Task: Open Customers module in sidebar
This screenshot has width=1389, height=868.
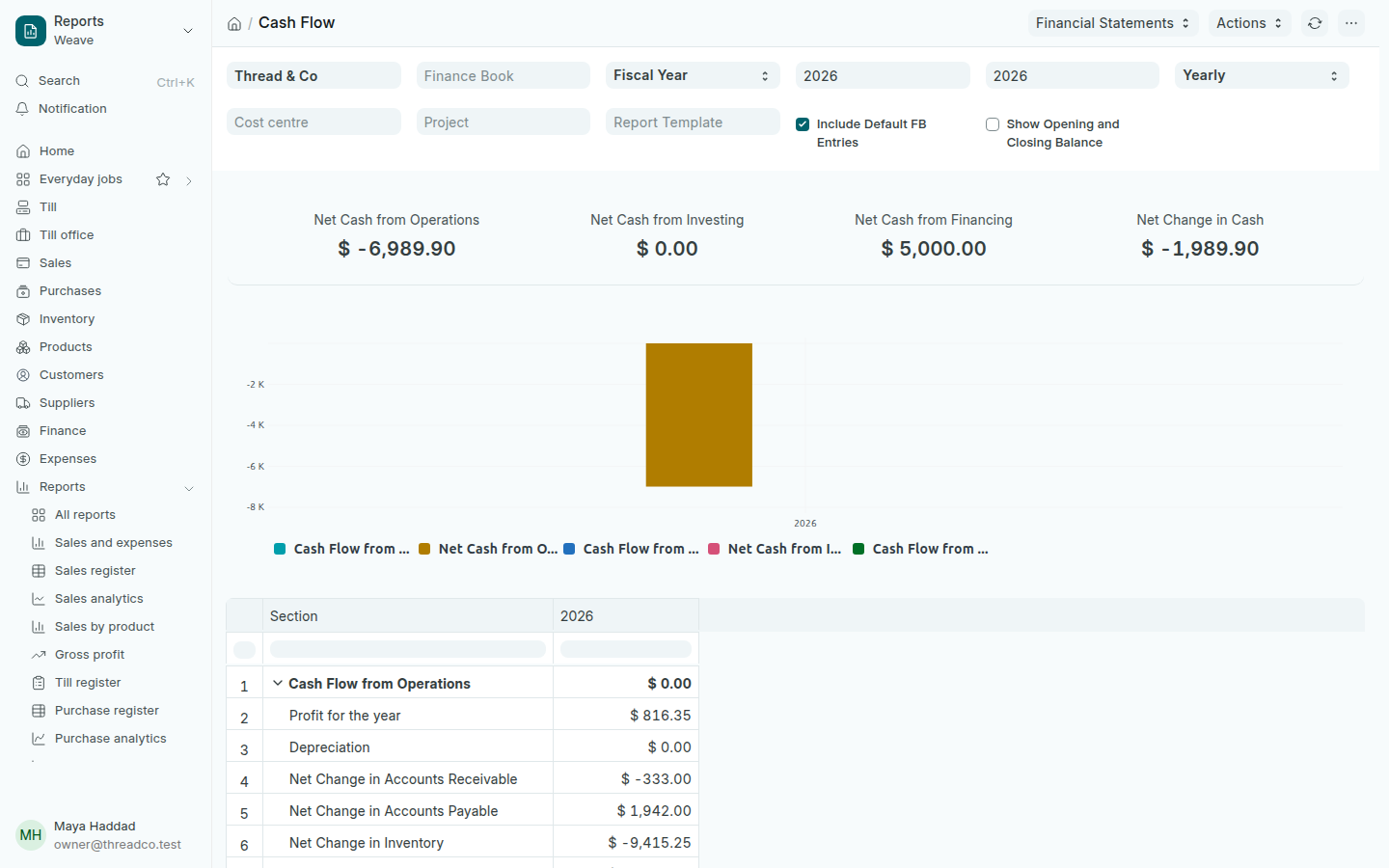Action: 105,375
